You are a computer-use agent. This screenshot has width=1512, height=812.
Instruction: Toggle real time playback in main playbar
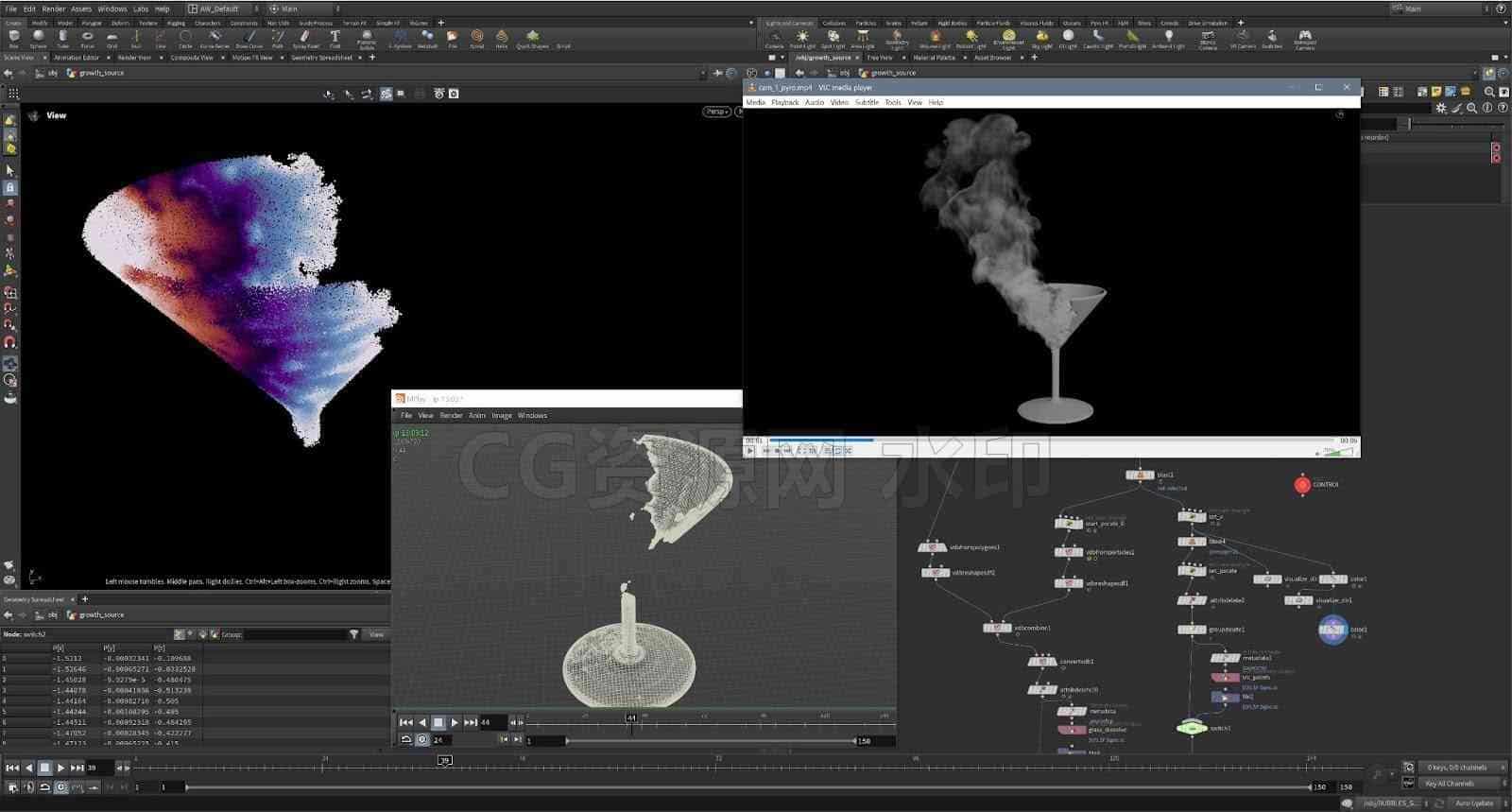click(61, 786)
